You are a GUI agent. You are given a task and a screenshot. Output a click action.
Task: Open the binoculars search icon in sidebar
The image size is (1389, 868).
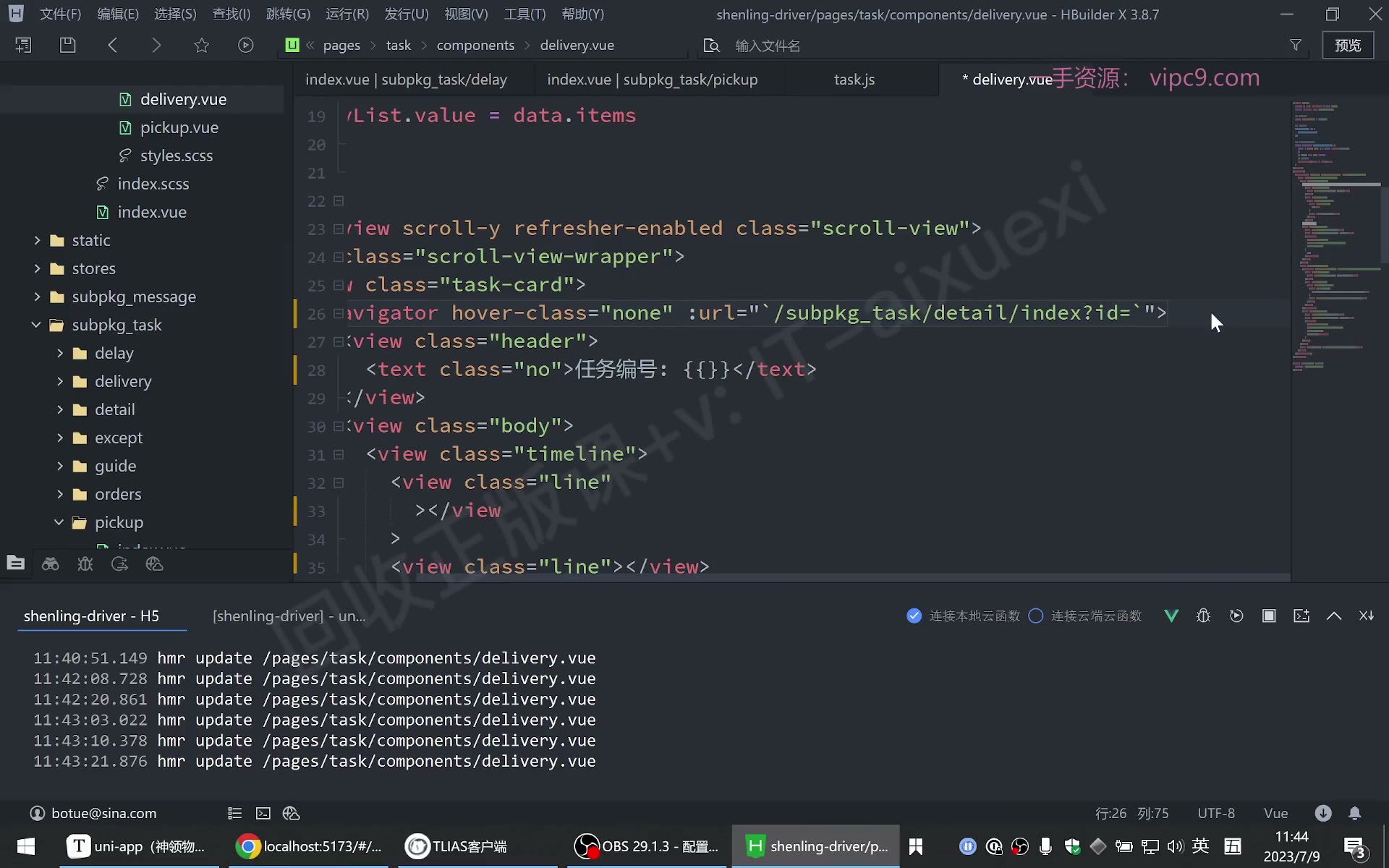pos(50,563)
